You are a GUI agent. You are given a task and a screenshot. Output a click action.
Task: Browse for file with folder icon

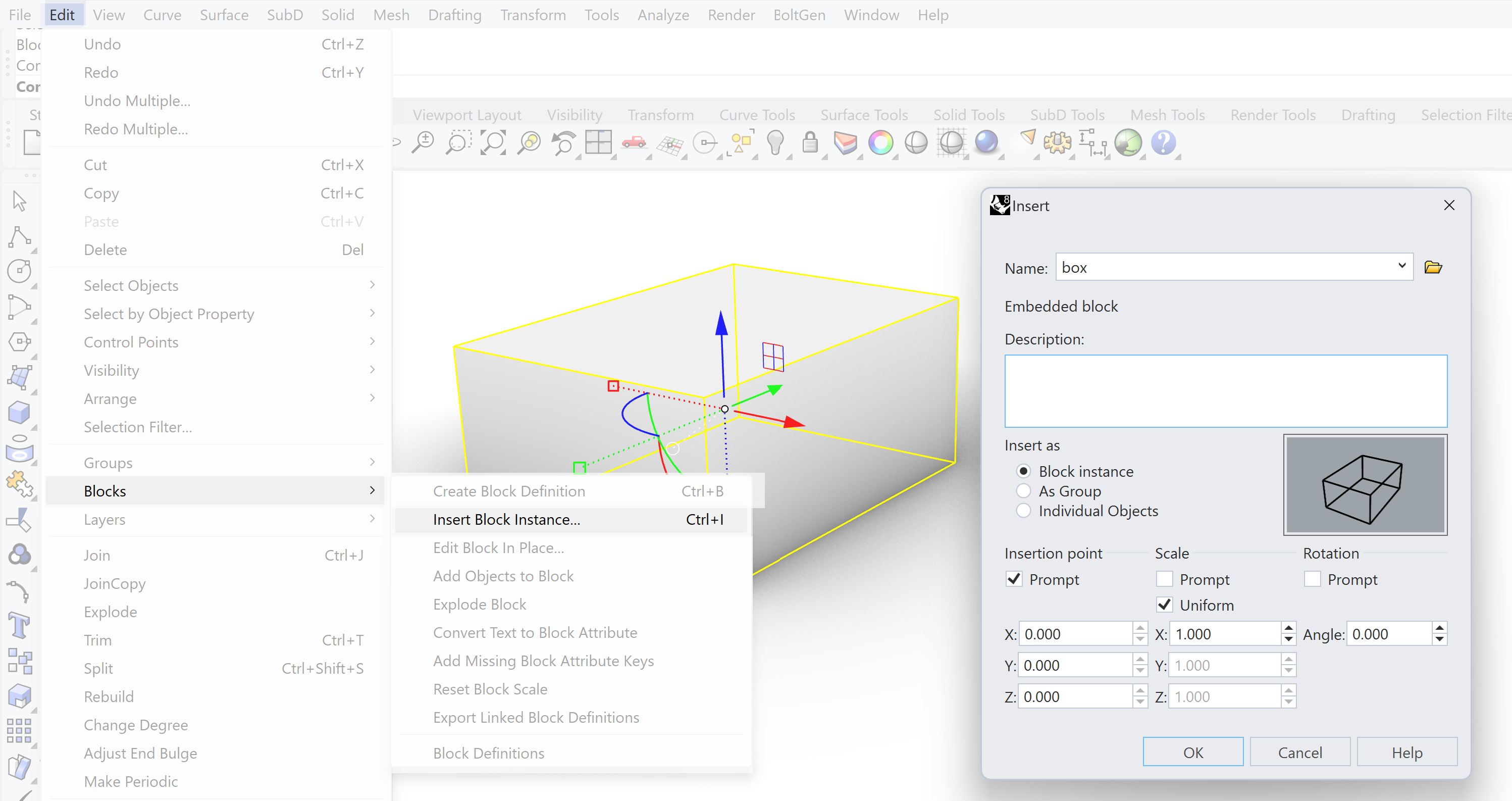tap(1433, 268)
